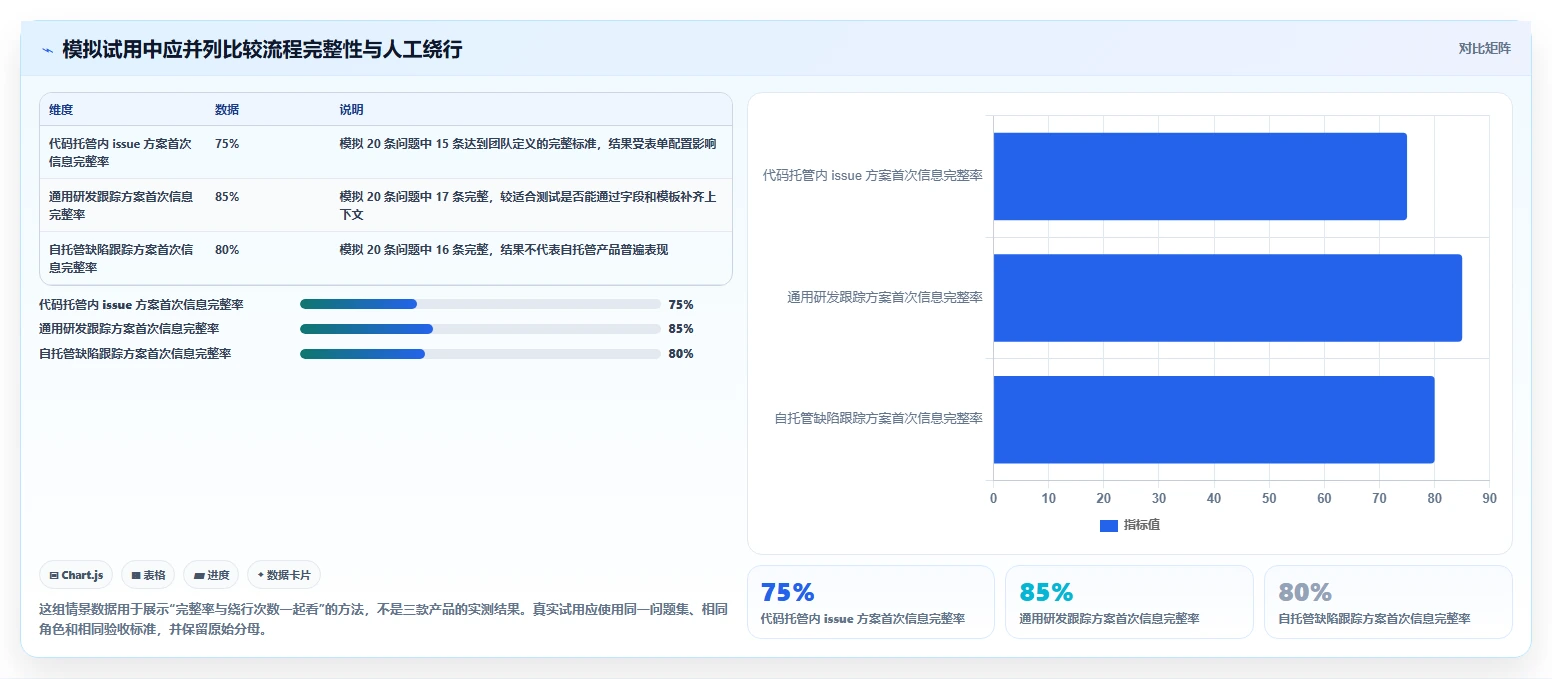Select the Chart.js tag chip
1552x679 pixels.
point(77,575)
